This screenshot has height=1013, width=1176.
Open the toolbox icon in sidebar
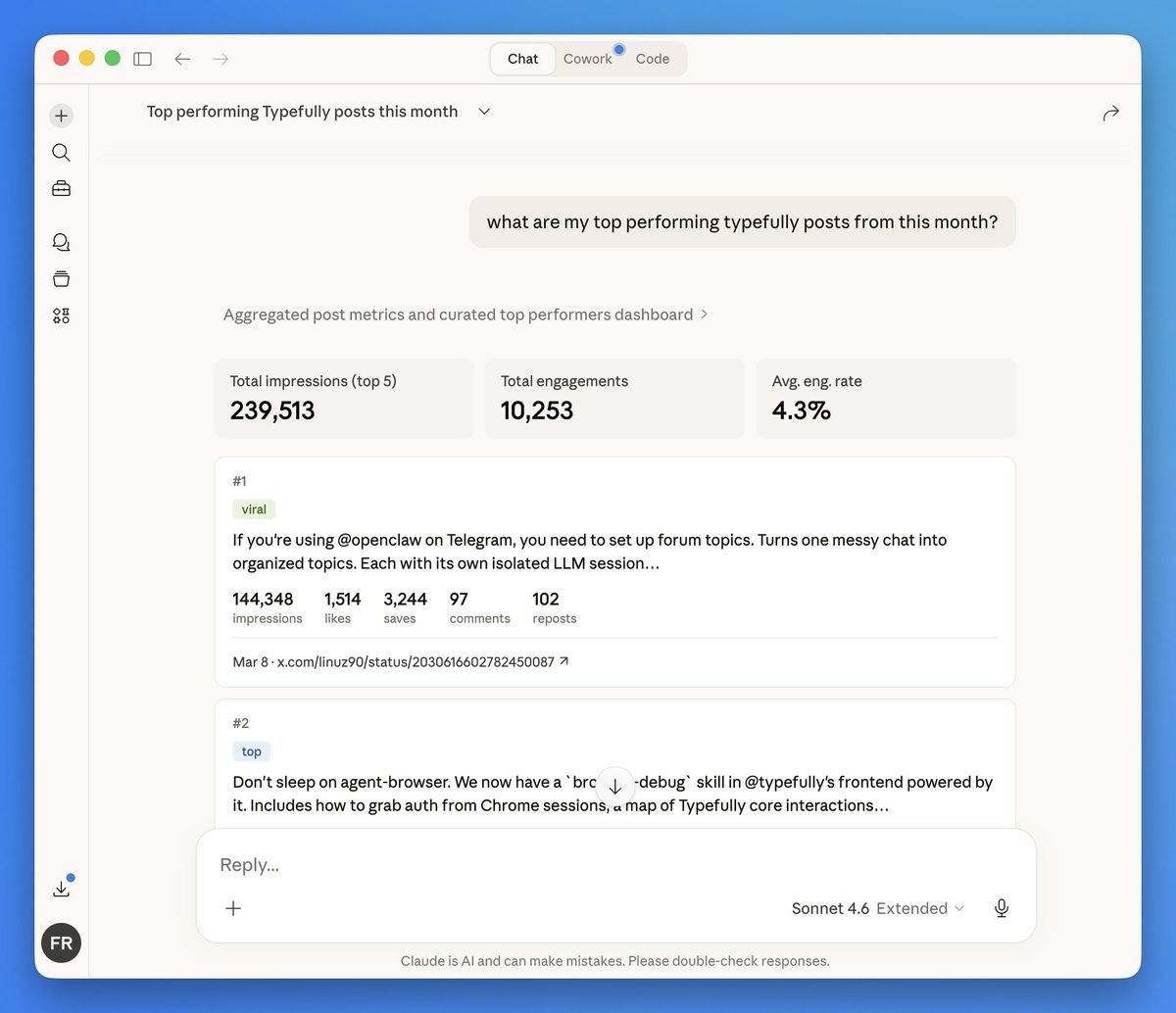[61, 189]
